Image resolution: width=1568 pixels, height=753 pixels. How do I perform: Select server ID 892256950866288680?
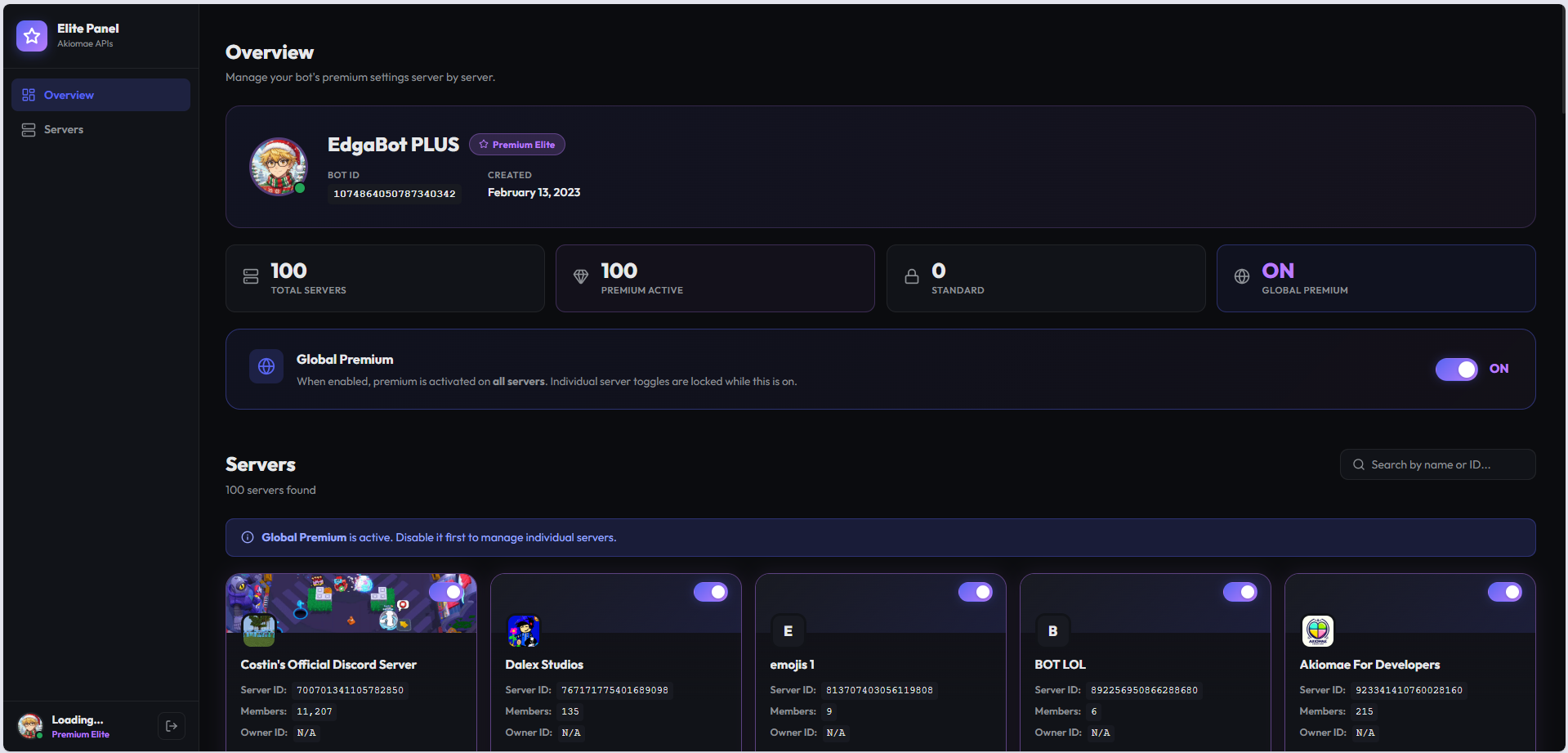click(1144, 690)
